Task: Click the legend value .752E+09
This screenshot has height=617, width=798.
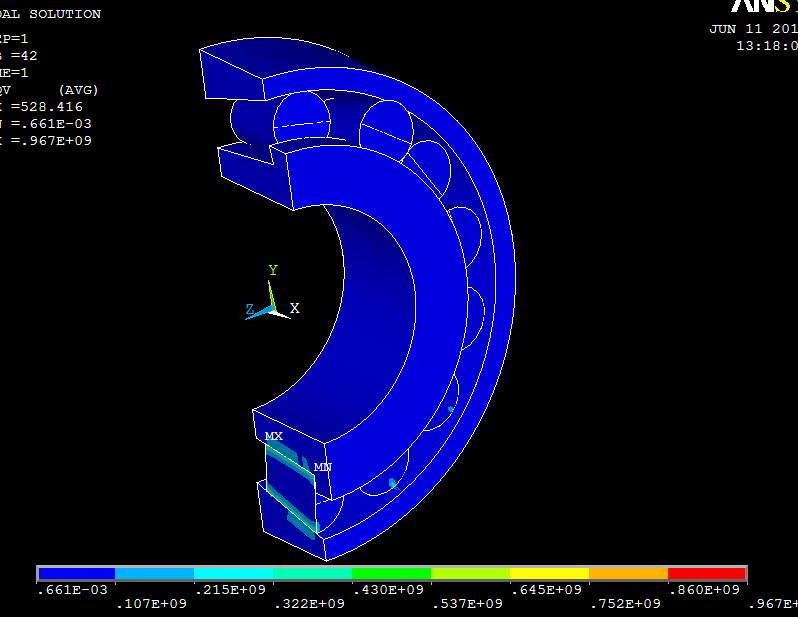Action: click(625, 604)
